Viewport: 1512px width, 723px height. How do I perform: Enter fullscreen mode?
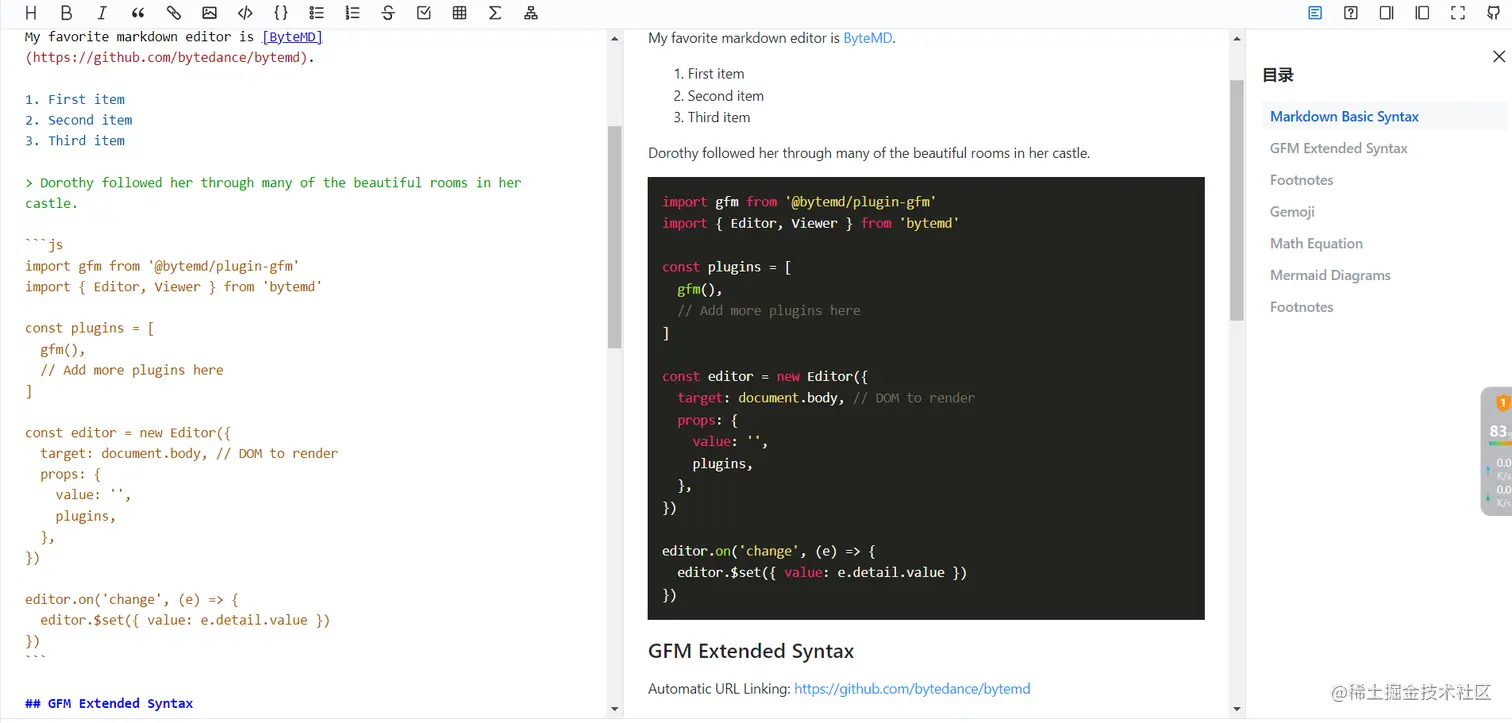click(1458, 13)
